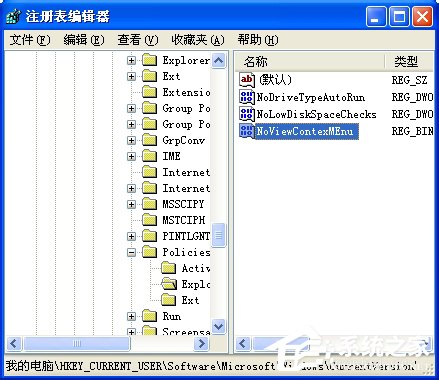439x380 pixels.
Task: Select the NoViewContexMEnu value name
Action: [x=307, y=131]
